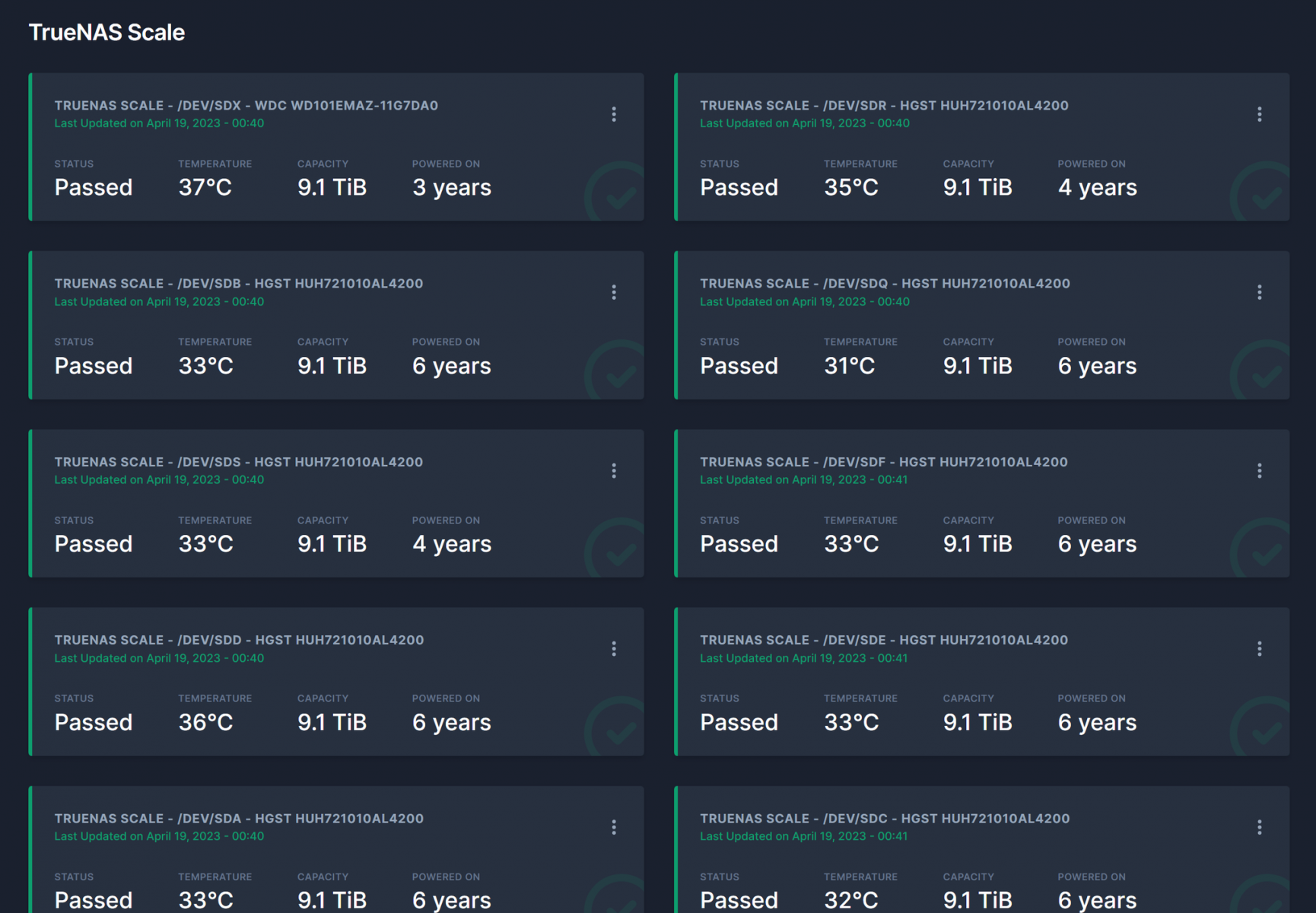Click '6 years' powered-on value for /dev/sdd
This screenshot has width=1316, height=913.
[452, 723]
